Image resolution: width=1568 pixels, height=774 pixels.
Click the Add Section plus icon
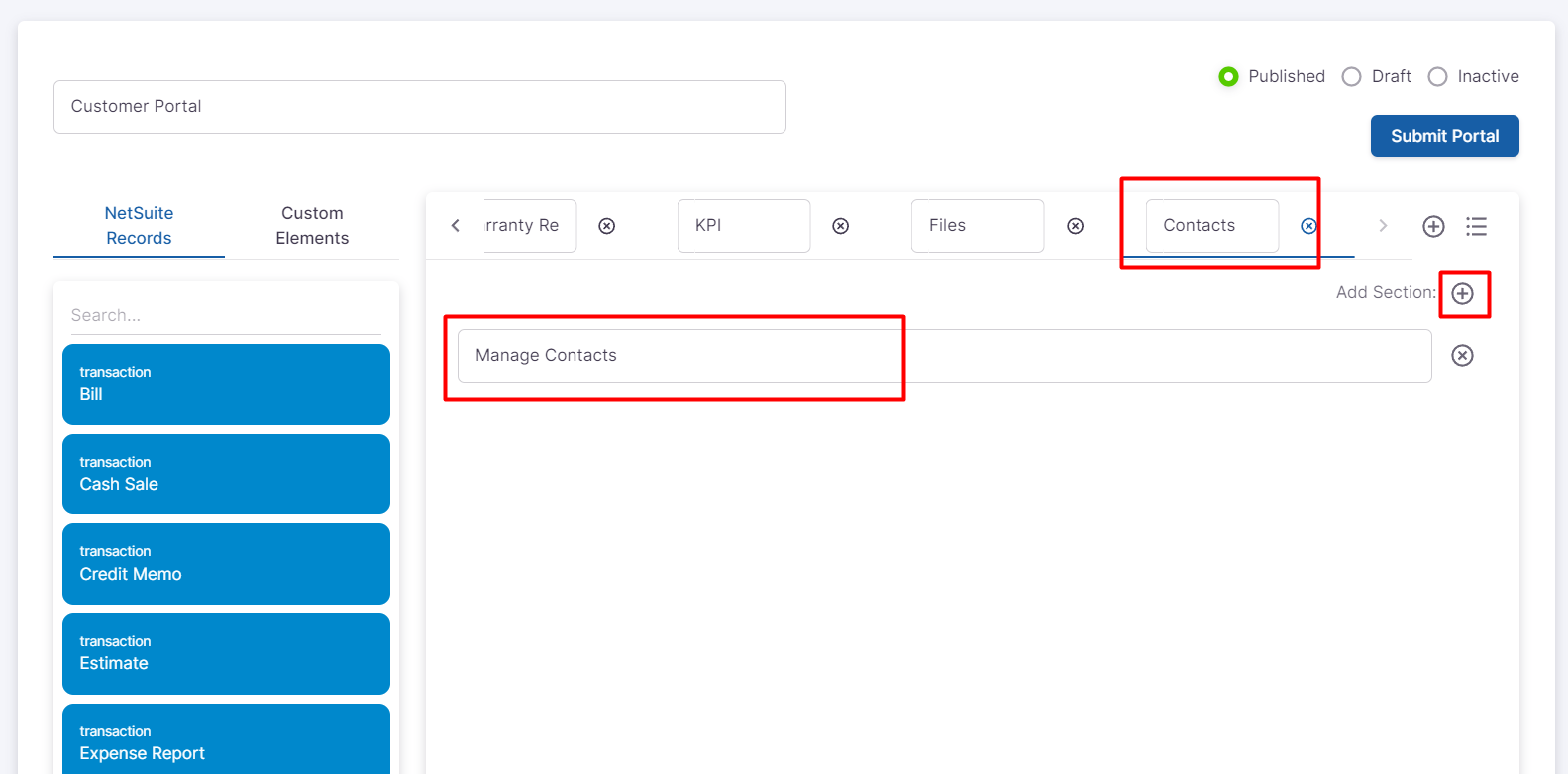click(1463, 293)
